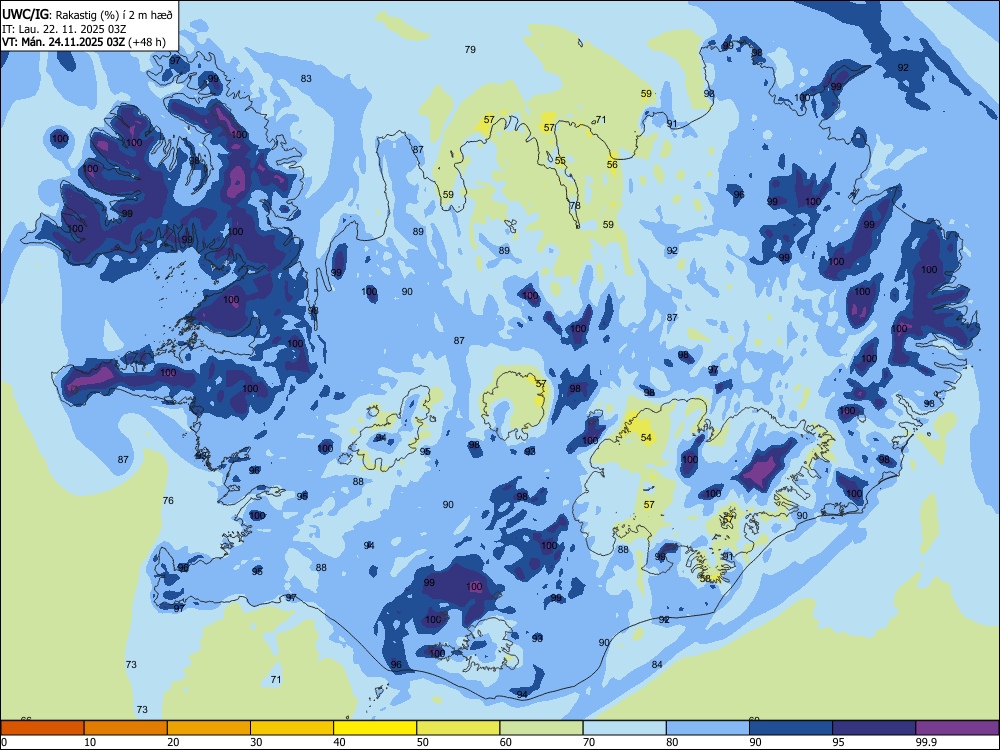Click the humidity value '56' on the map

tap(612, 165)
